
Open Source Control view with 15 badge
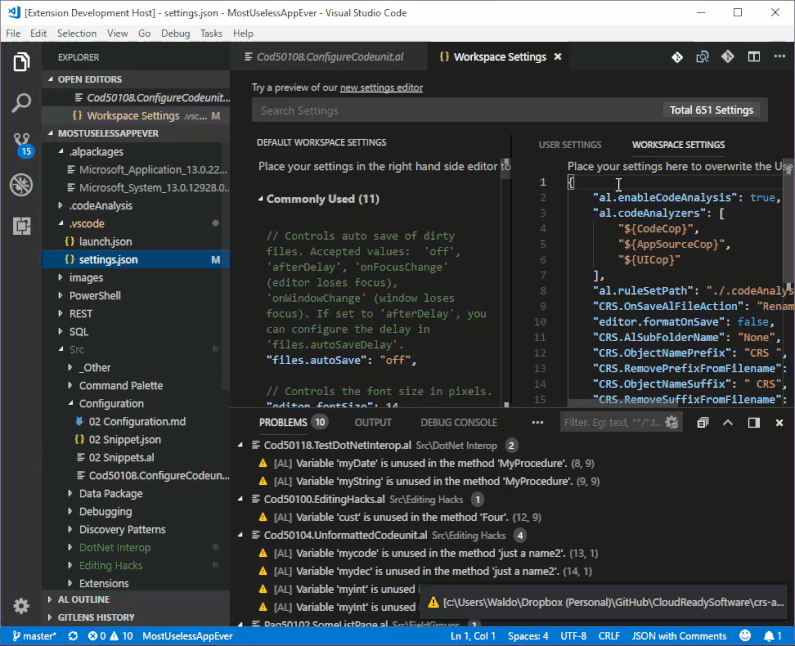pyautogui.click(x=22, y=145)
